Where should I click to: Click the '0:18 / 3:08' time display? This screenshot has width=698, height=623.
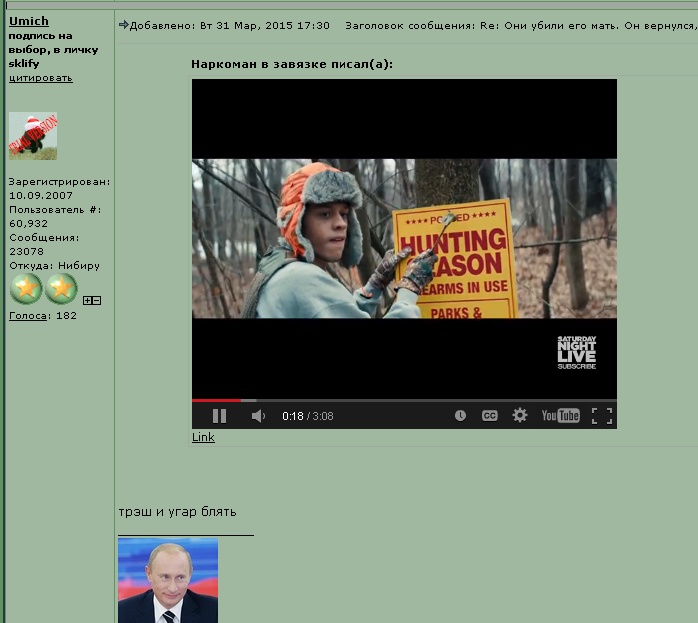pyautogui.click(x=308, y=416)
